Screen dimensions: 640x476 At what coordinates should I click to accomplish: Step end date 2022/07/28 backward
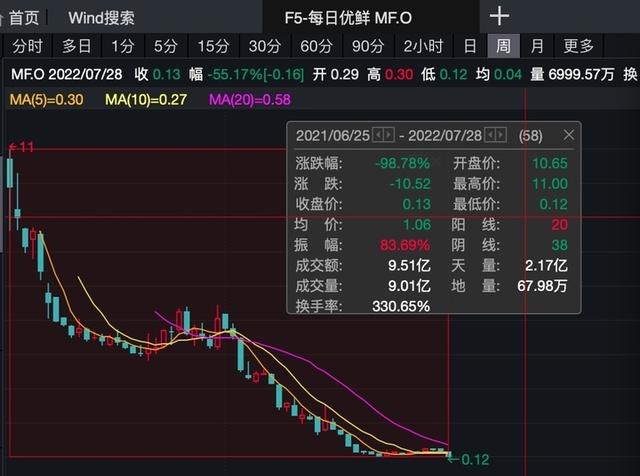click(491, 135)
